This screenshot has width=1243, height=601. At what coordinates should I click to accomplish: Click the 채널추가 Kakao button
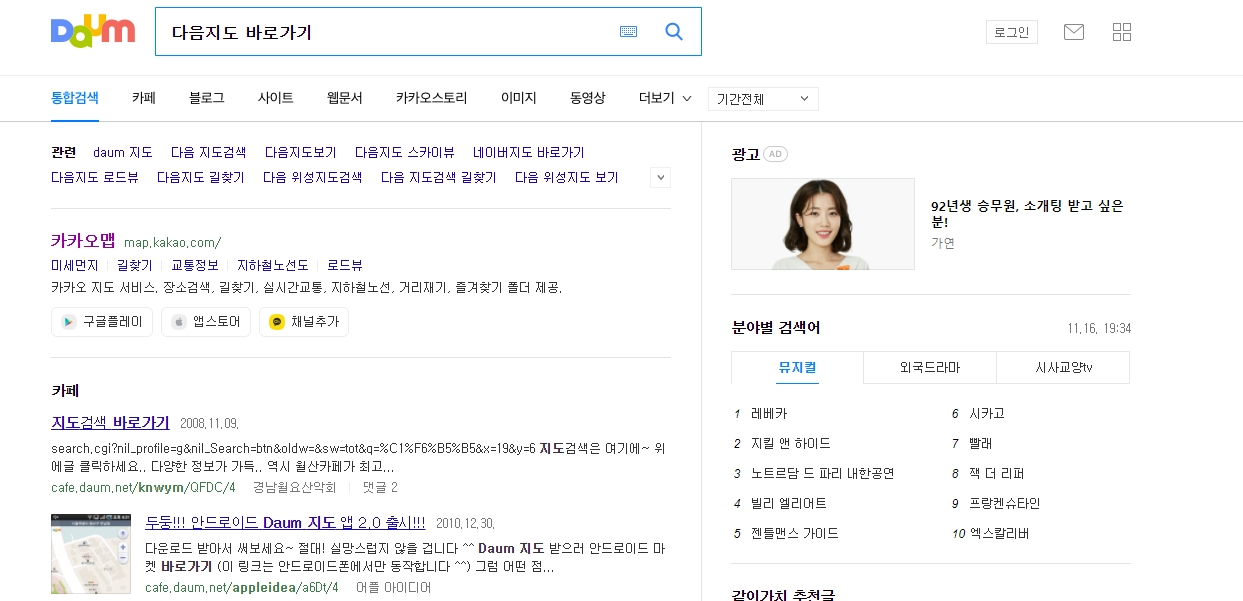click(x=304, y=322)
